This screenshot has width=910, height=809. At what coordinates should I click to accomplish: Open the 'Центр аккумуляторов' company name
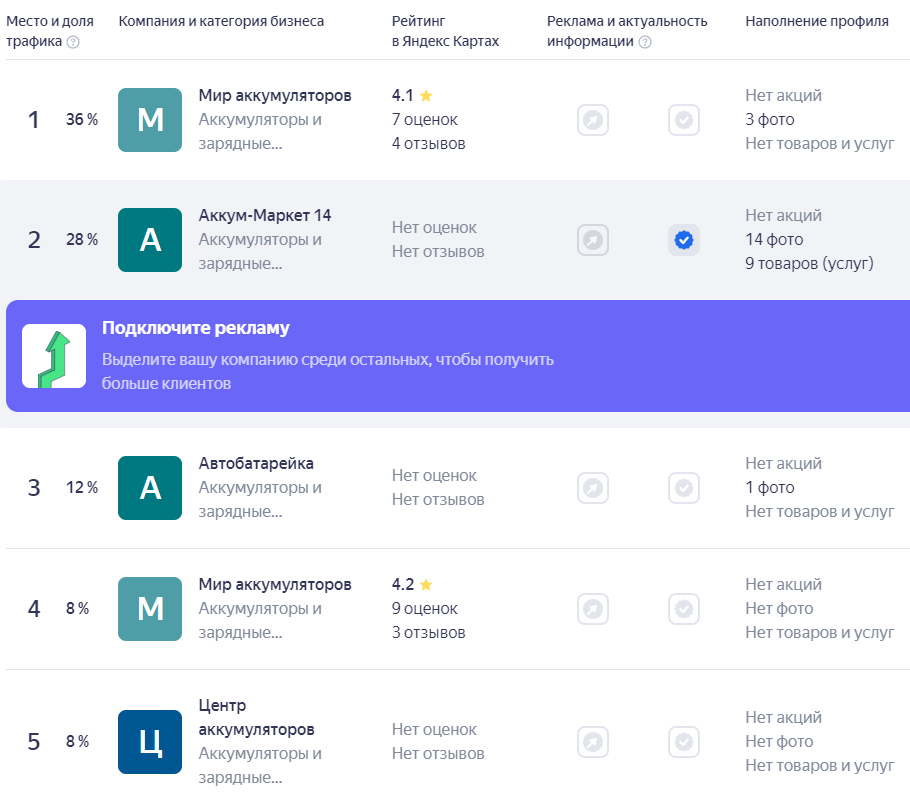[257, 717]
